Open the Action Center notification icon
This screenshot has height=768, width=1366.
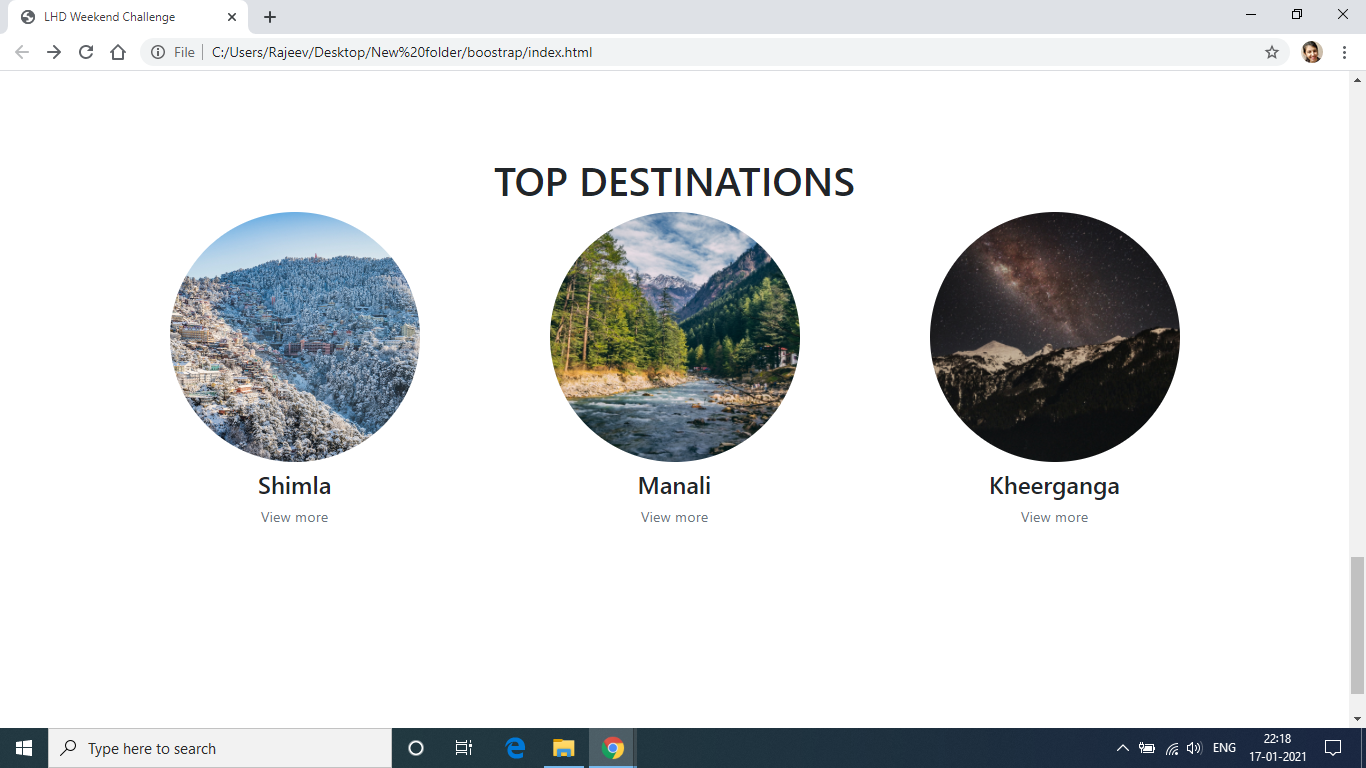(x=1335, y=748)
